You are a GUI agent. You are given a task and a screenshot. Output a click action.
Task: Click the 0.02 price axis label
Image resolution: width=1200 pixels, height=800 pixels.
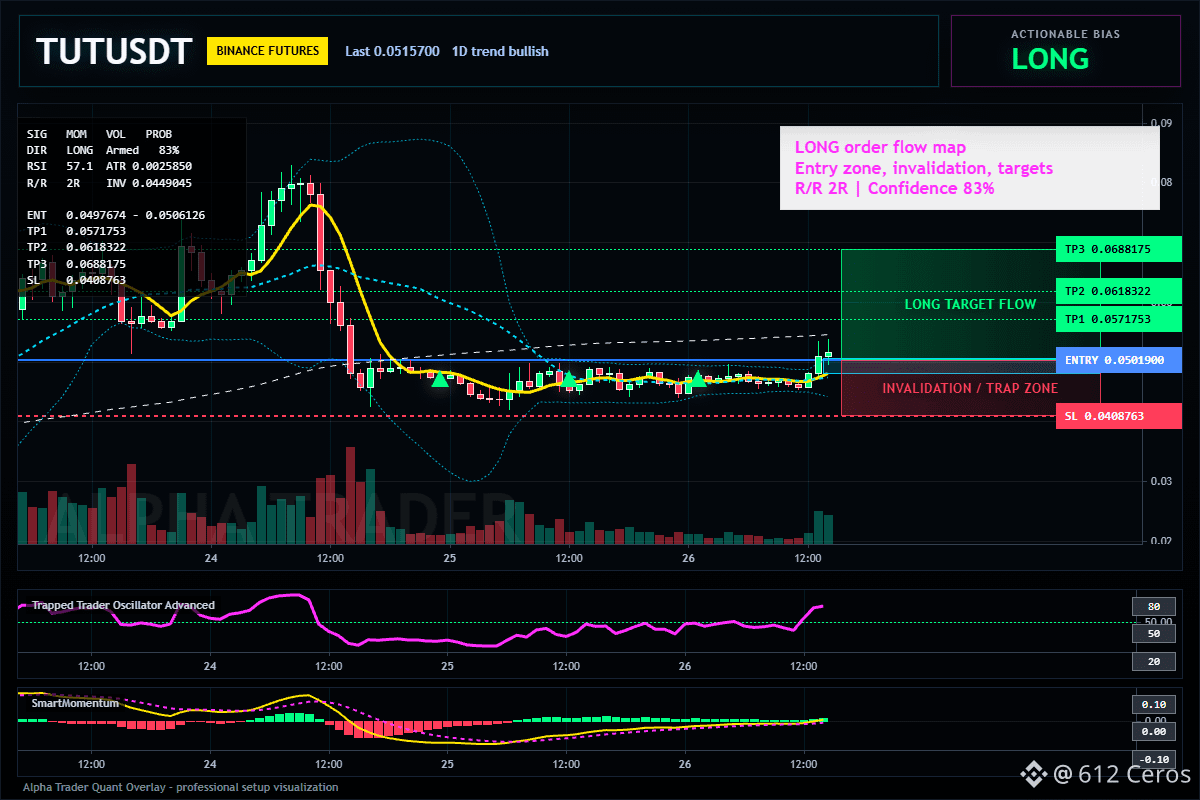pyautogui.click(x=1161, y=541)
